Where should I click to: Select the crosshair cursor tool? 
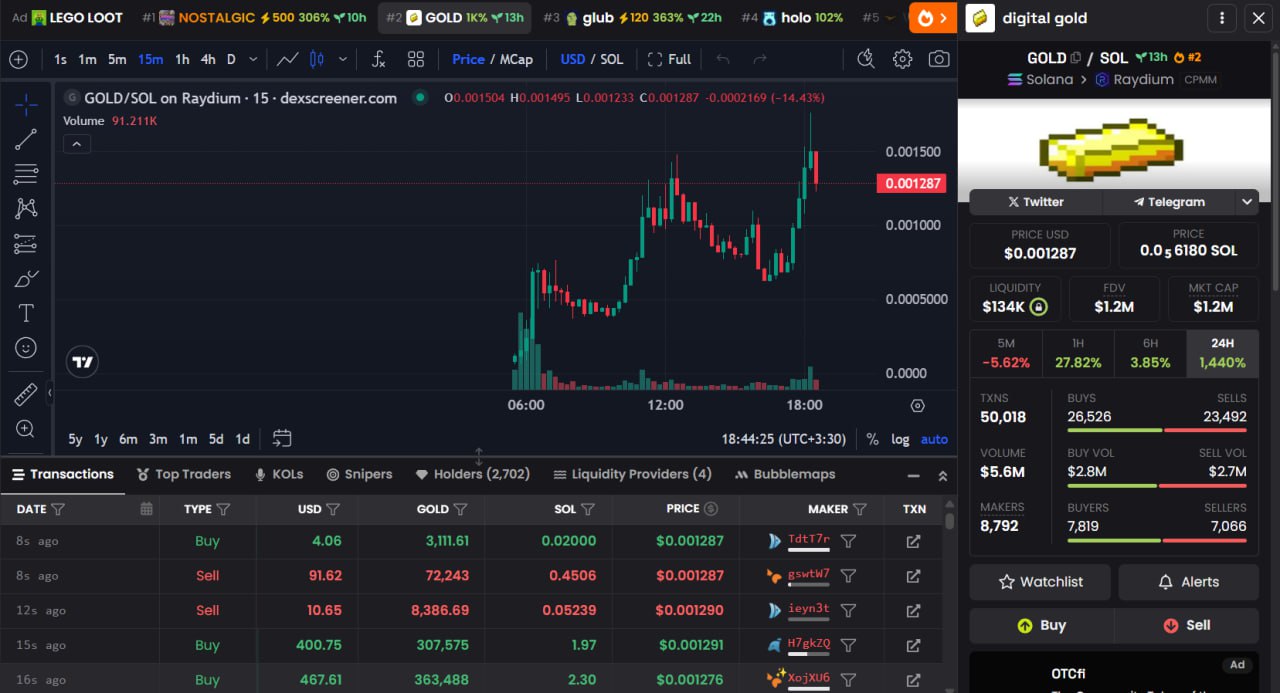point(26,104)
